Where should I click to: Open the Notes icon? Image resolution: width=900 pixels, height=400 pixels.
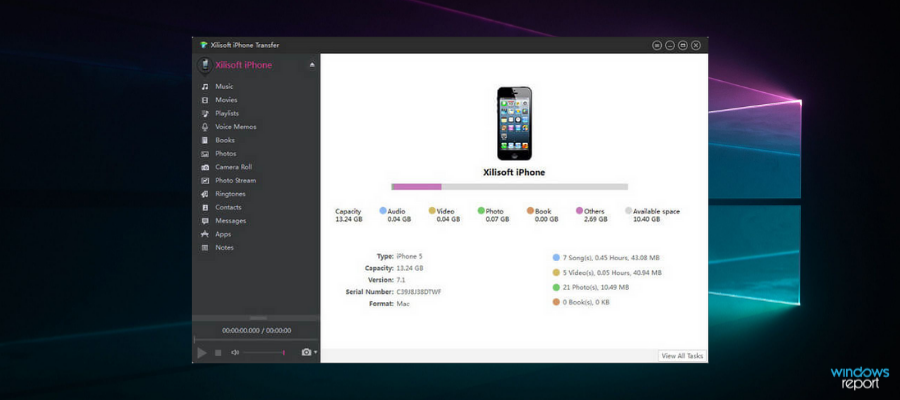(204, 248)
